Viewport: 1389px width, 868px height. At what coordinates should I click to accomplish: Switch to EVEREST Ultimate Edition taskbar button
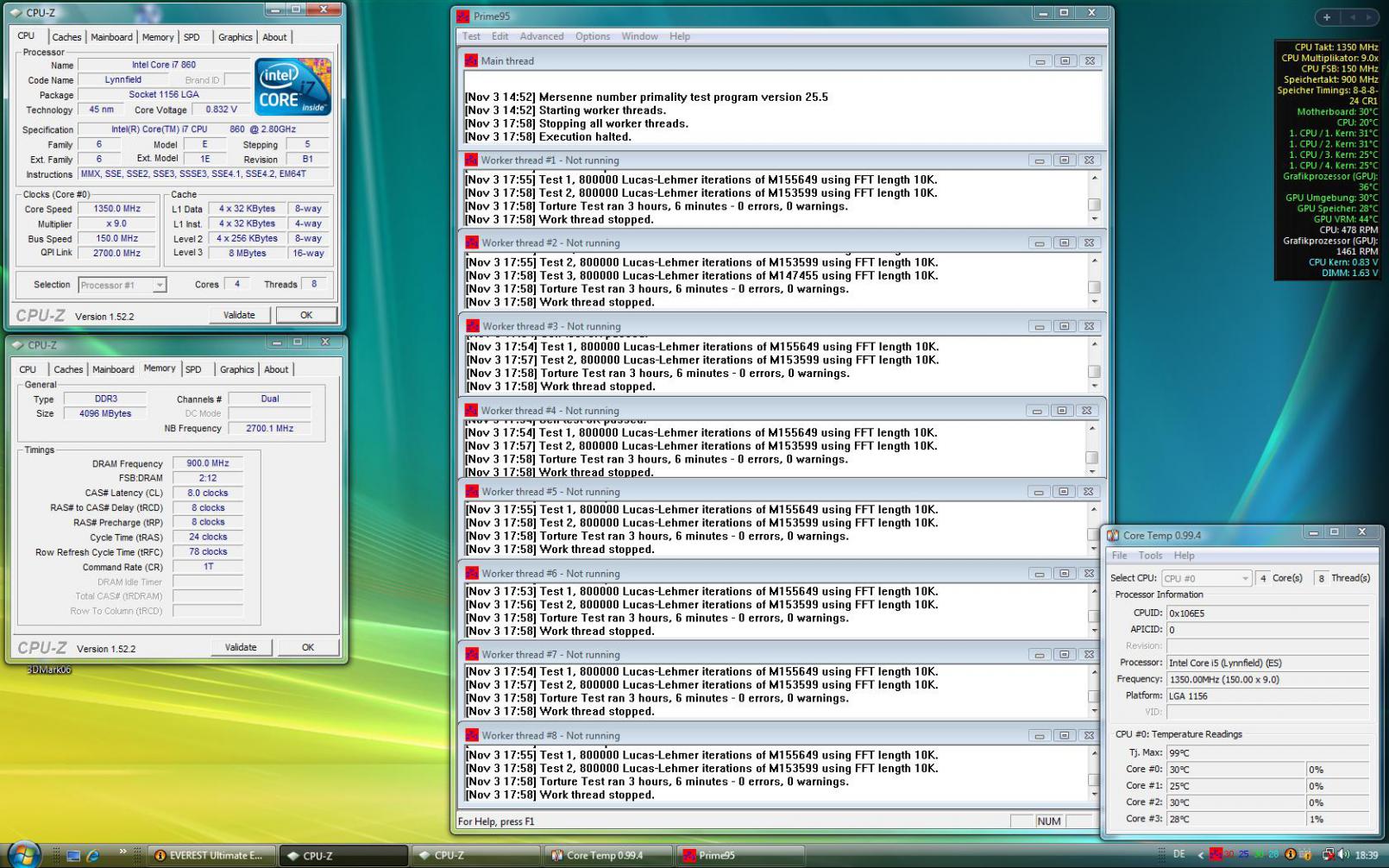(x=211, y=855)
